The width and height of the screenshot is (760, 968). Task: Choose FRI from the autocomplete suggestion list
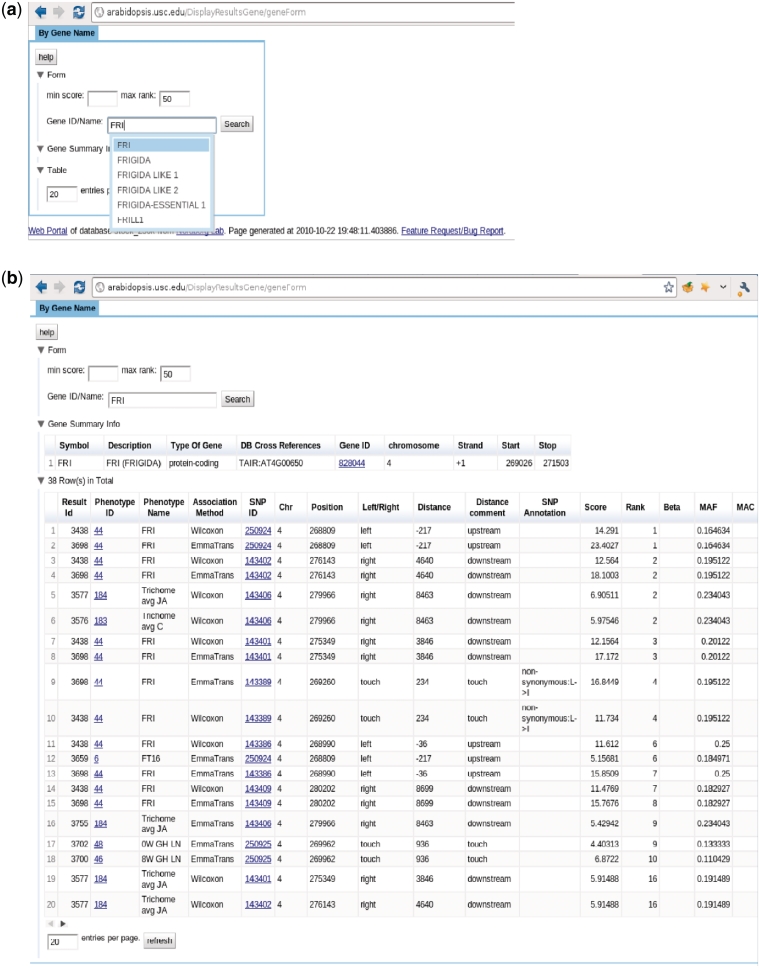(x=161, y=145)
